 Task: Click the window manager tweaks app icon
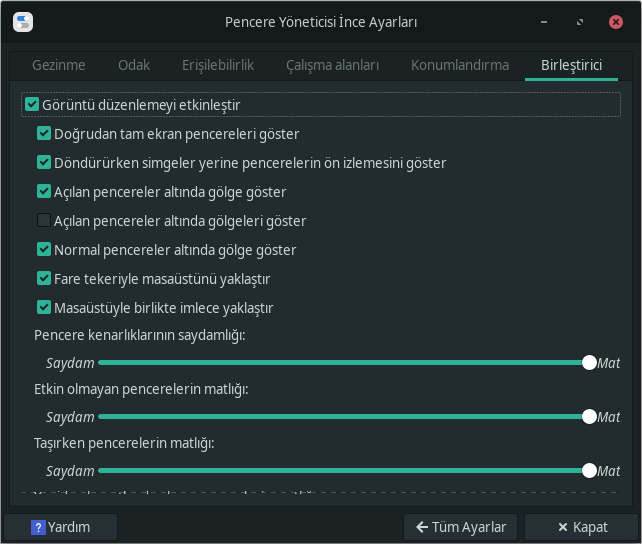point(24,21)
